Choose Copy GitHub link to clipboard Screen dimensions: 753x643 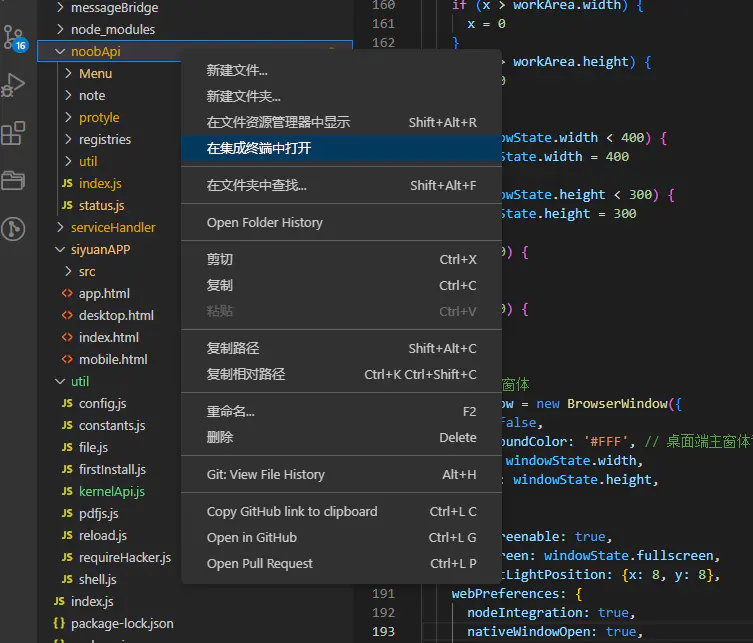click(292, 512)
